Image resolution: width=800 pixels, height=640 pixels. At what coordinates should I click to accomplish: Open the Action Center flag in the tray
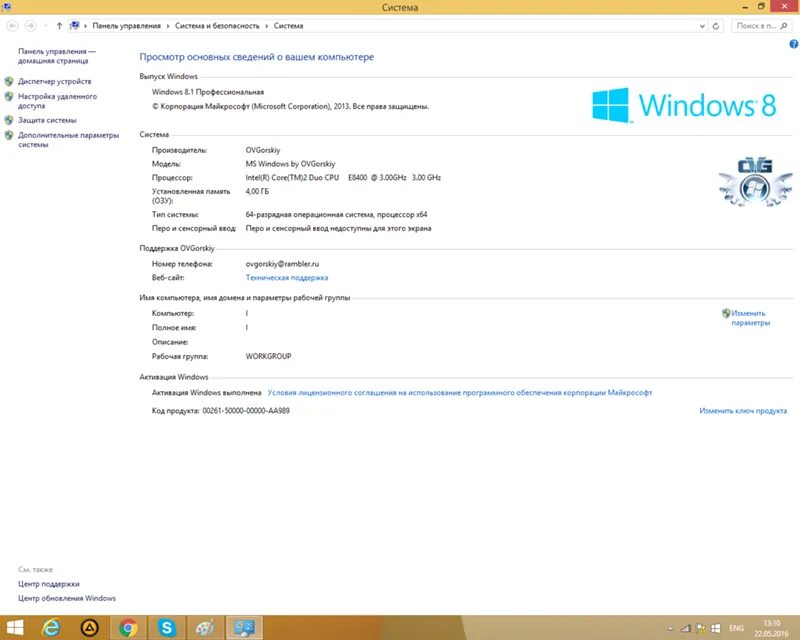pos(701,628)
